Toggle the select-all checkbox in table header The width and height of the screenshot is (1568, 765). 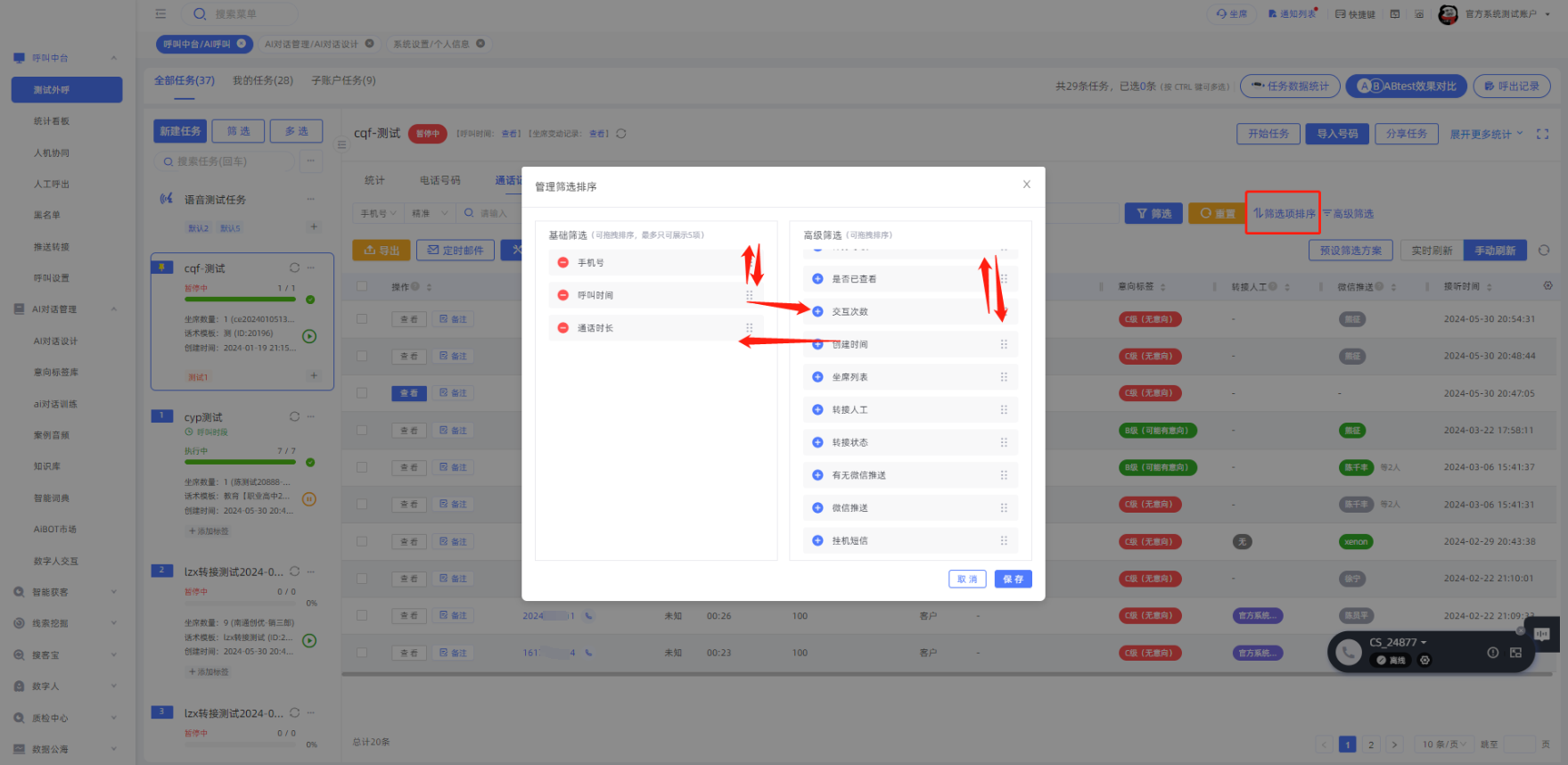[x=362, y=287]
